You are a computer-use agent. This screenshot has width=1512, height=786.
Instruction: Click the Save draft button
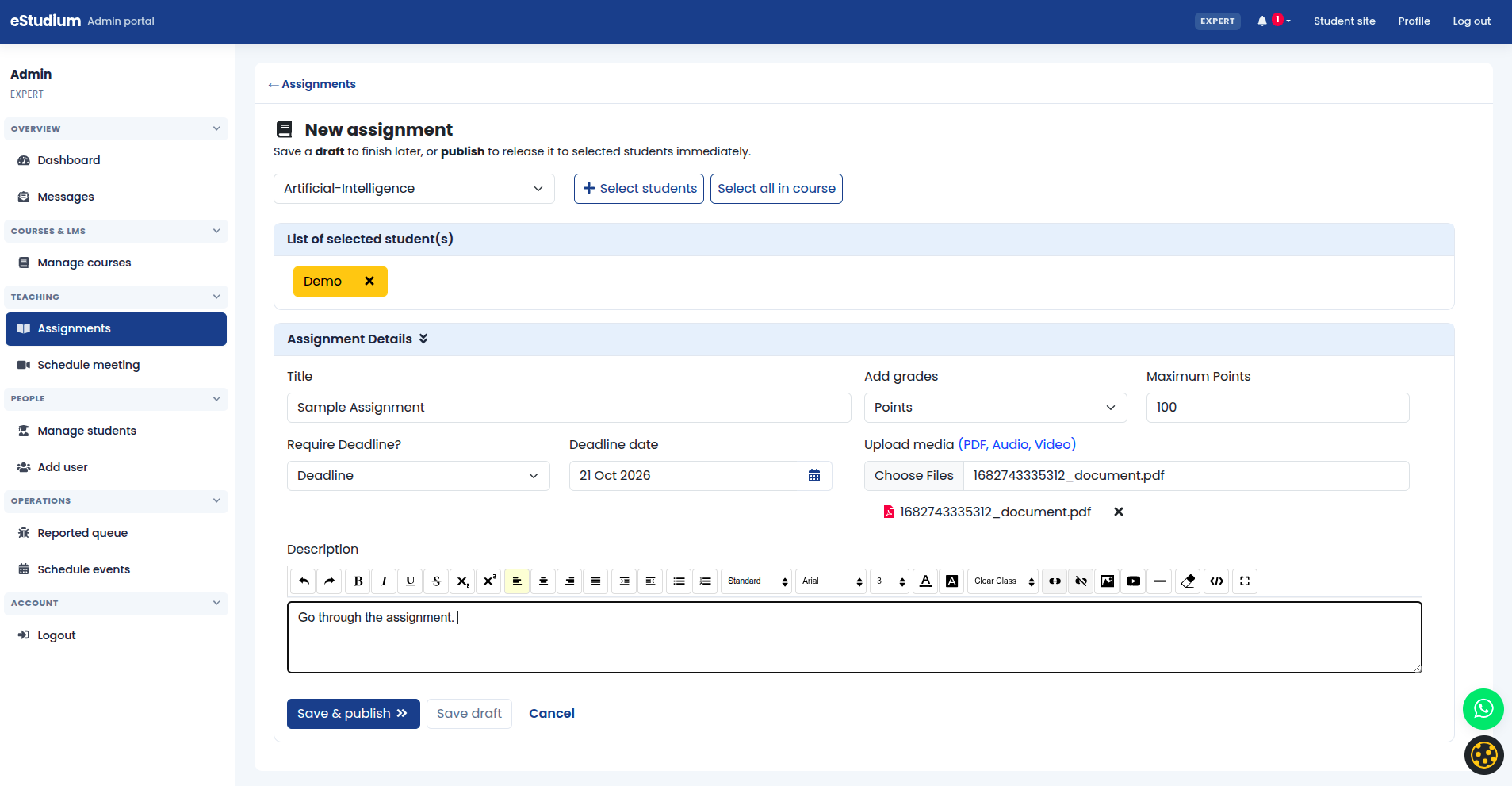pyautogui.click(x=469, y=714)
